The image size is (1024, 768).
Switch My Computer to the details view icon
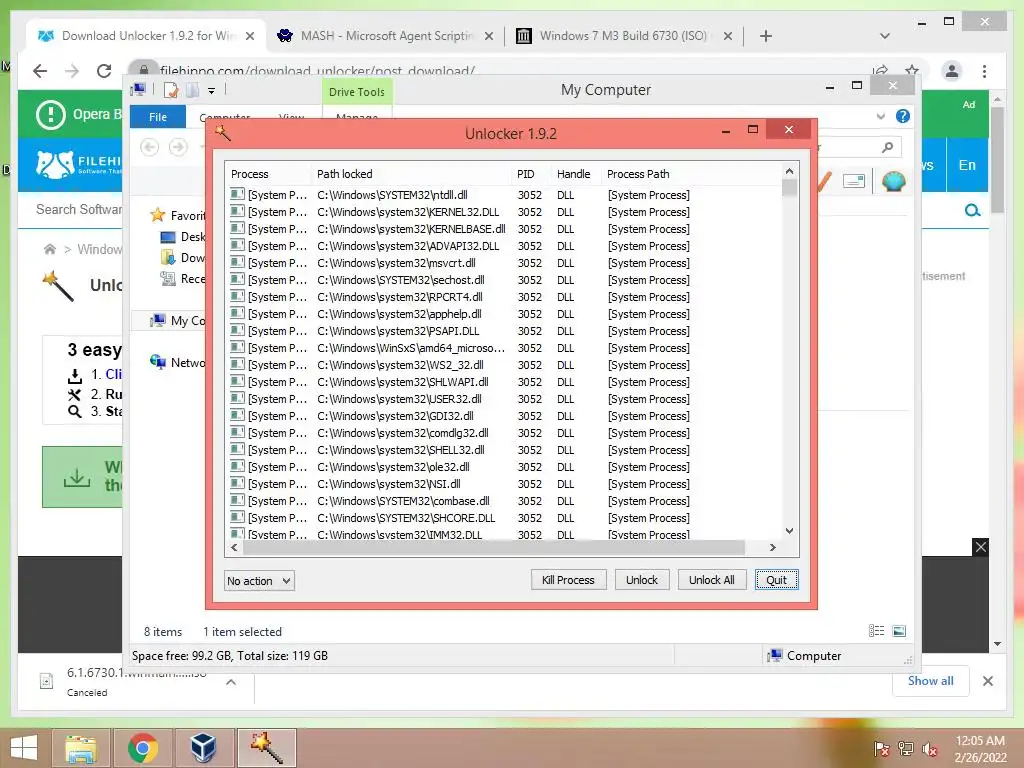pos(876,630)
